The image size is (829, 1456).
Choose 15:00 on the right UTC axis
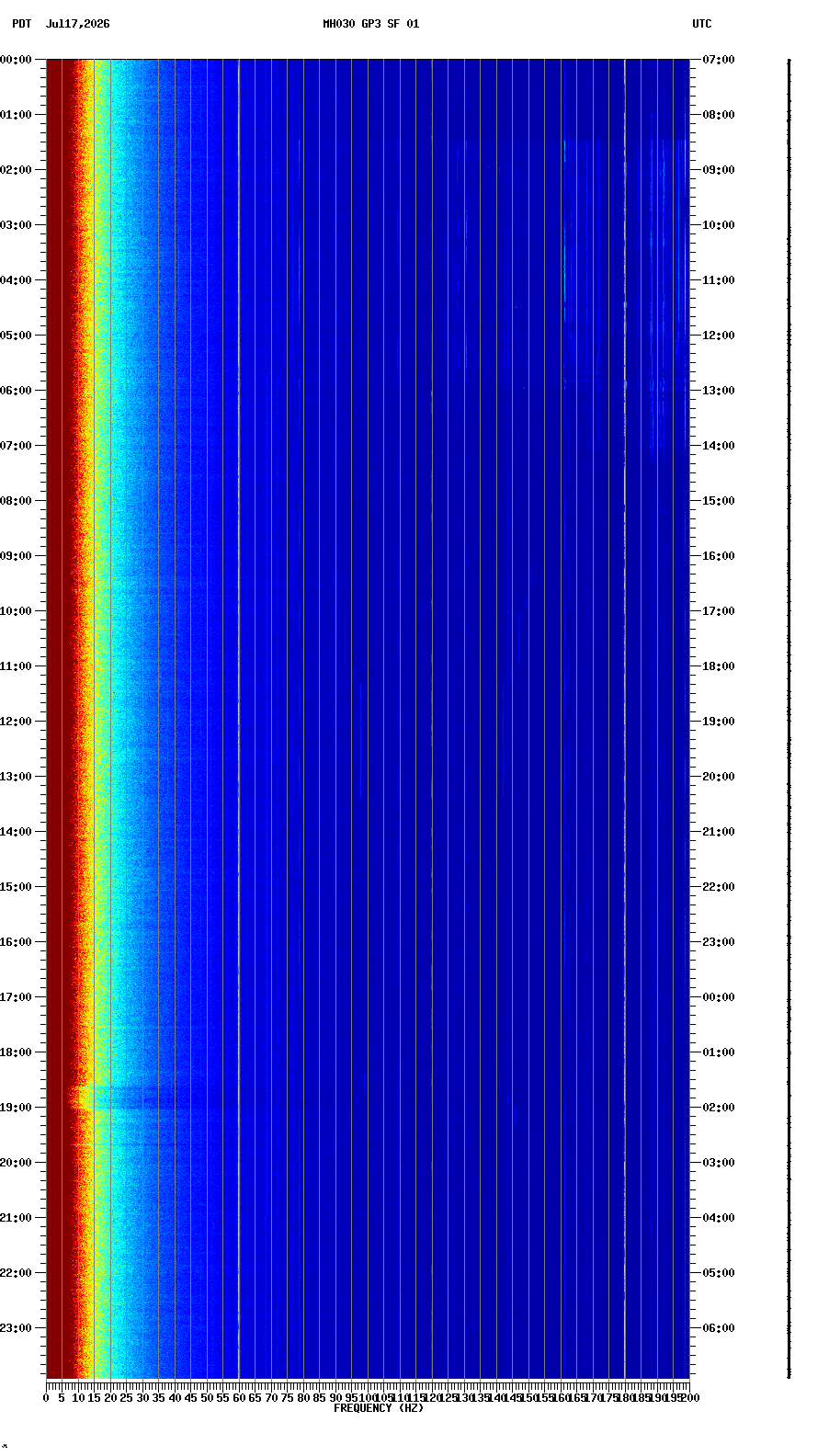[x=719, y=501]
